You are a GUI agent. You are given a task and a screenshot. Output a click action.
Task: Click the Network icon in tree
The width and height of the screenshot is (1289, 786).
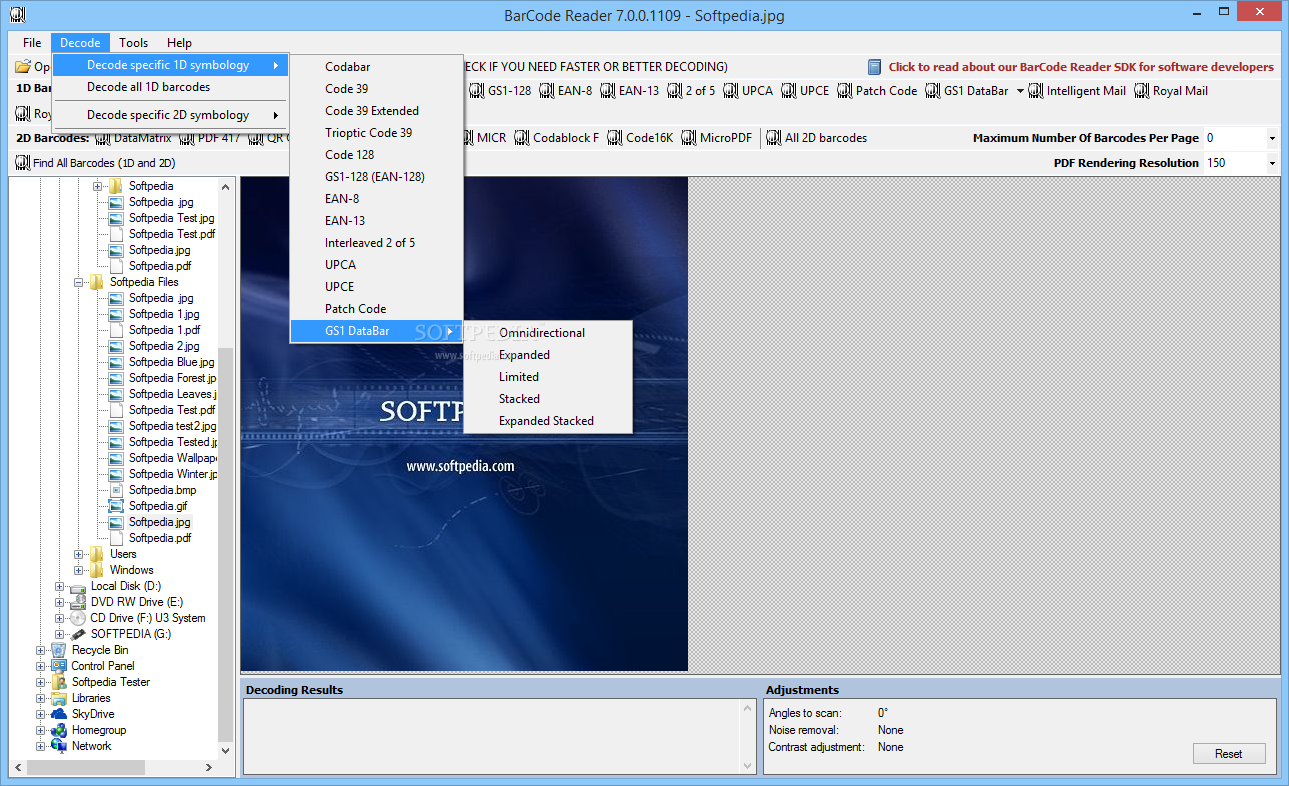59,746
